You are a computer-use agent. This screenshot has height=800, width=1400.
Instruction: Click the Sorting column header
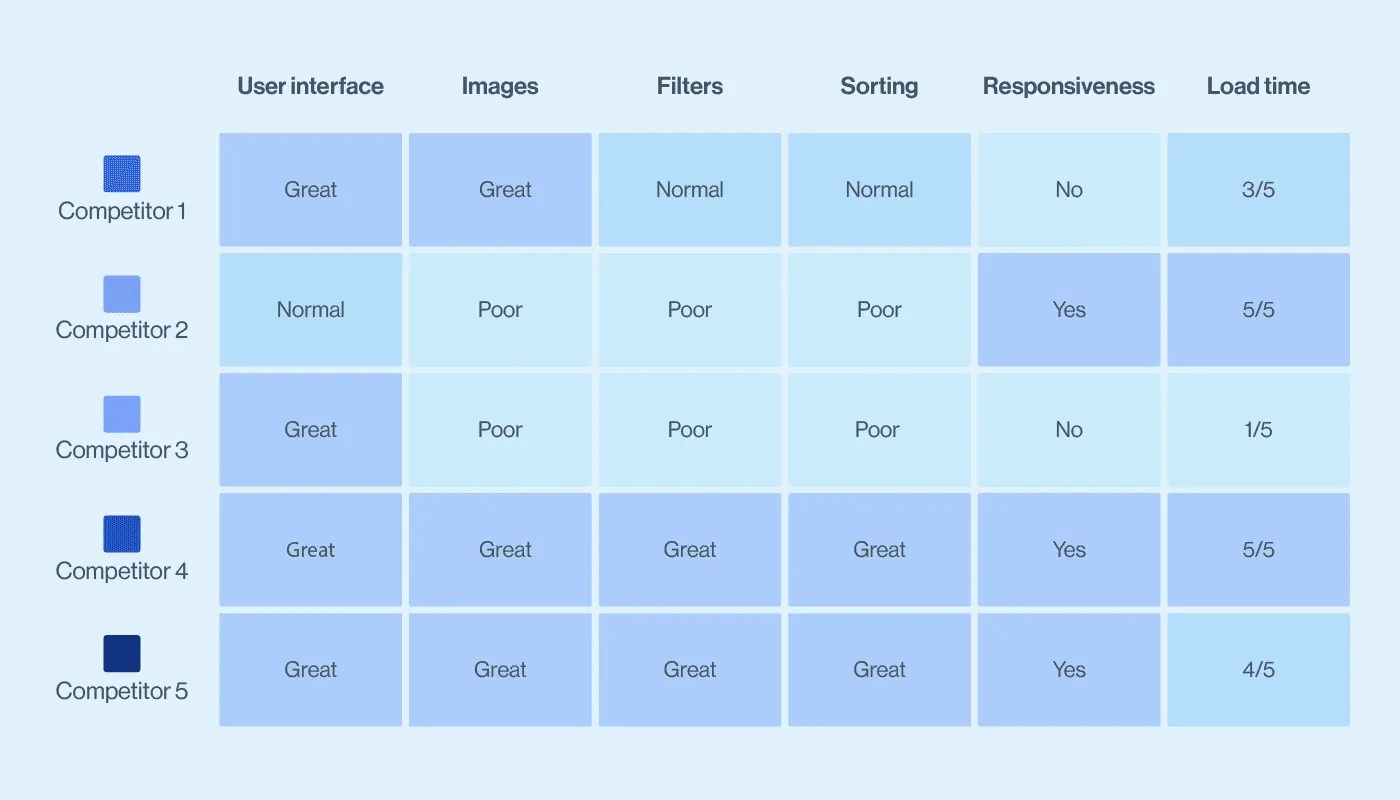(x=879, y=87)
